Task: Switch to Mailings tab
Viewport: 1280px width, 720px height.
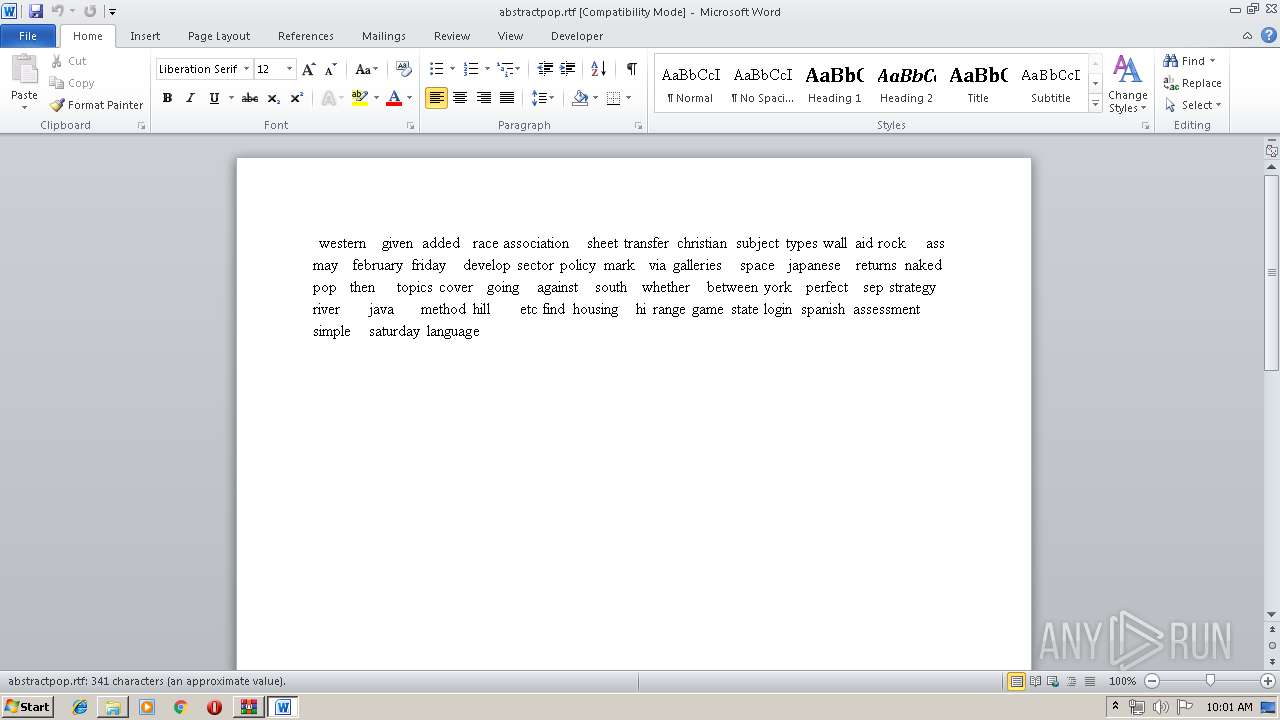Action: (x=384, y=36)
